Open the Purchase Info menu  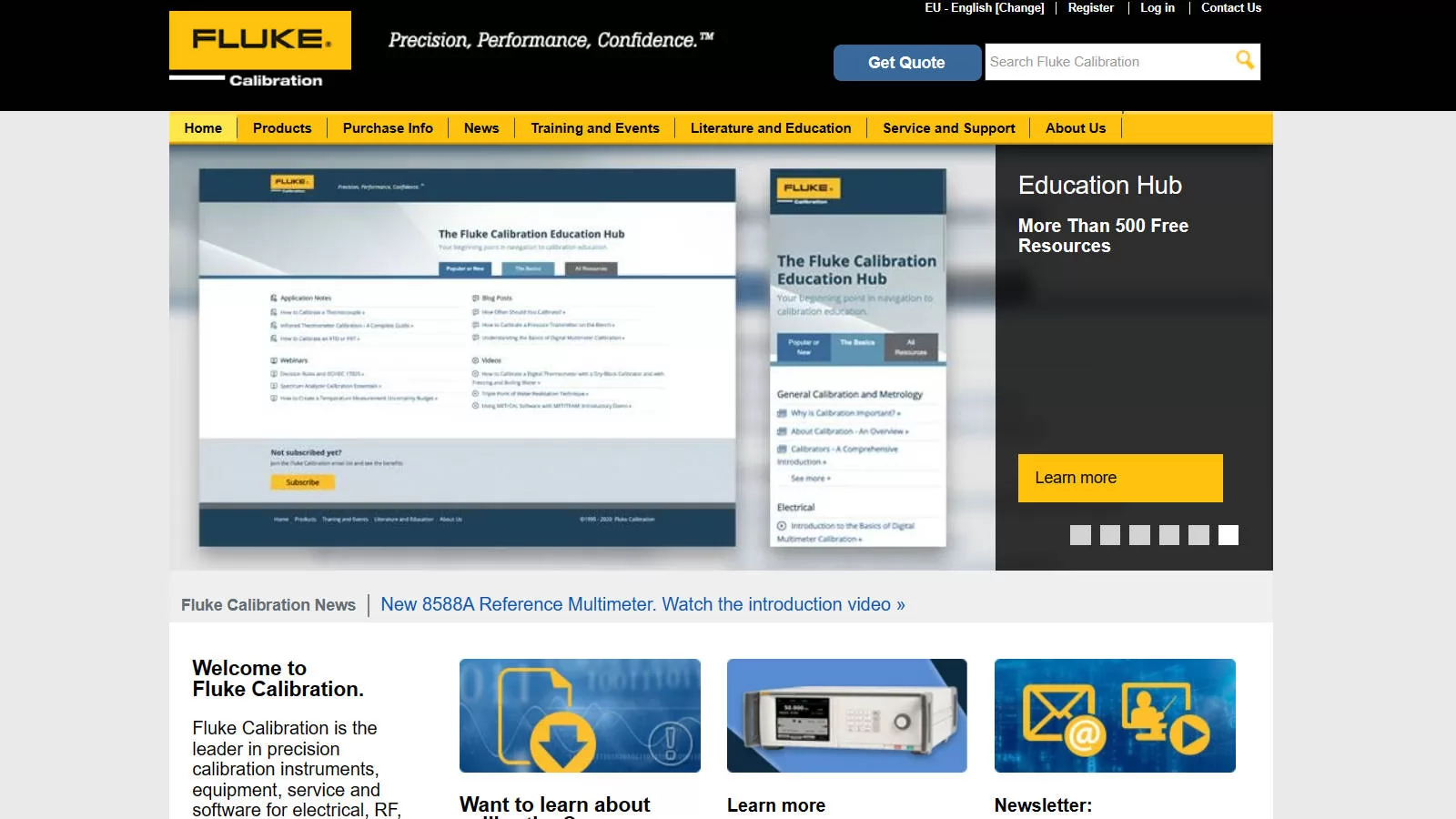pos(388,128)
